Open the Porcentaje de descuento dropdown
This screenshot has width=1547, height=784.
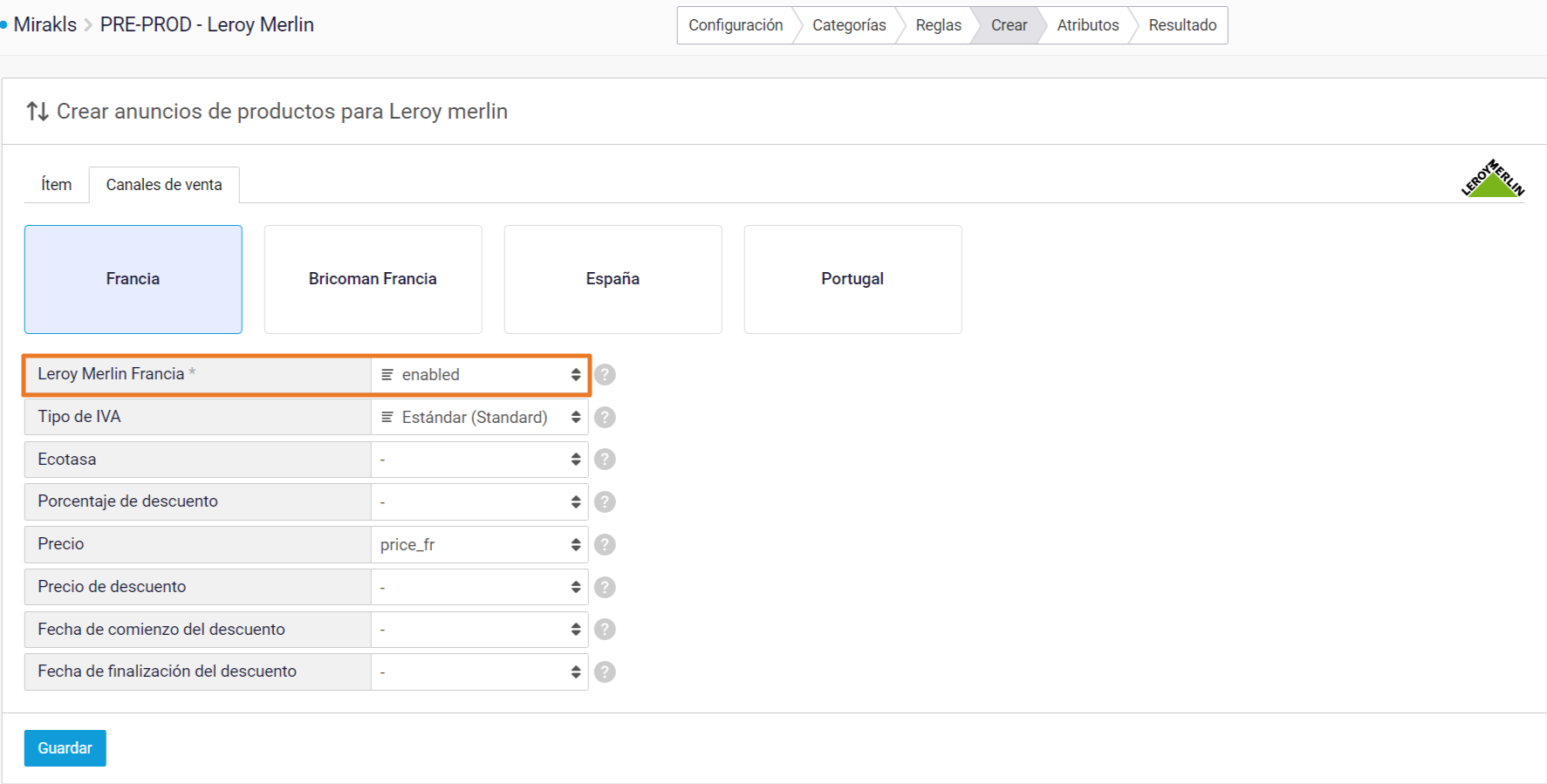pos(479,501)
